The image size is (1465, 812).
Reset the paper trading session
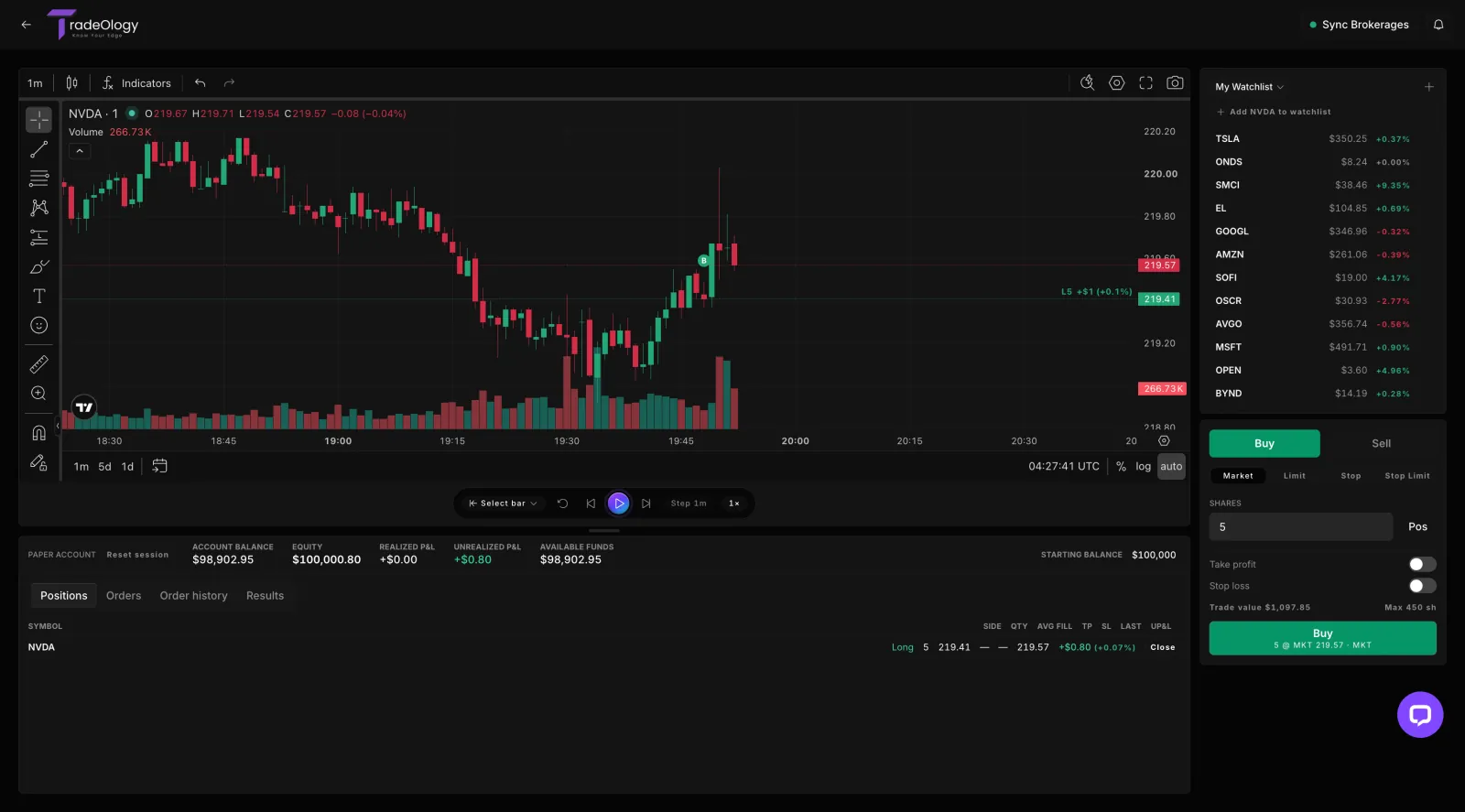pyautogui.click(x=137, y=555)
